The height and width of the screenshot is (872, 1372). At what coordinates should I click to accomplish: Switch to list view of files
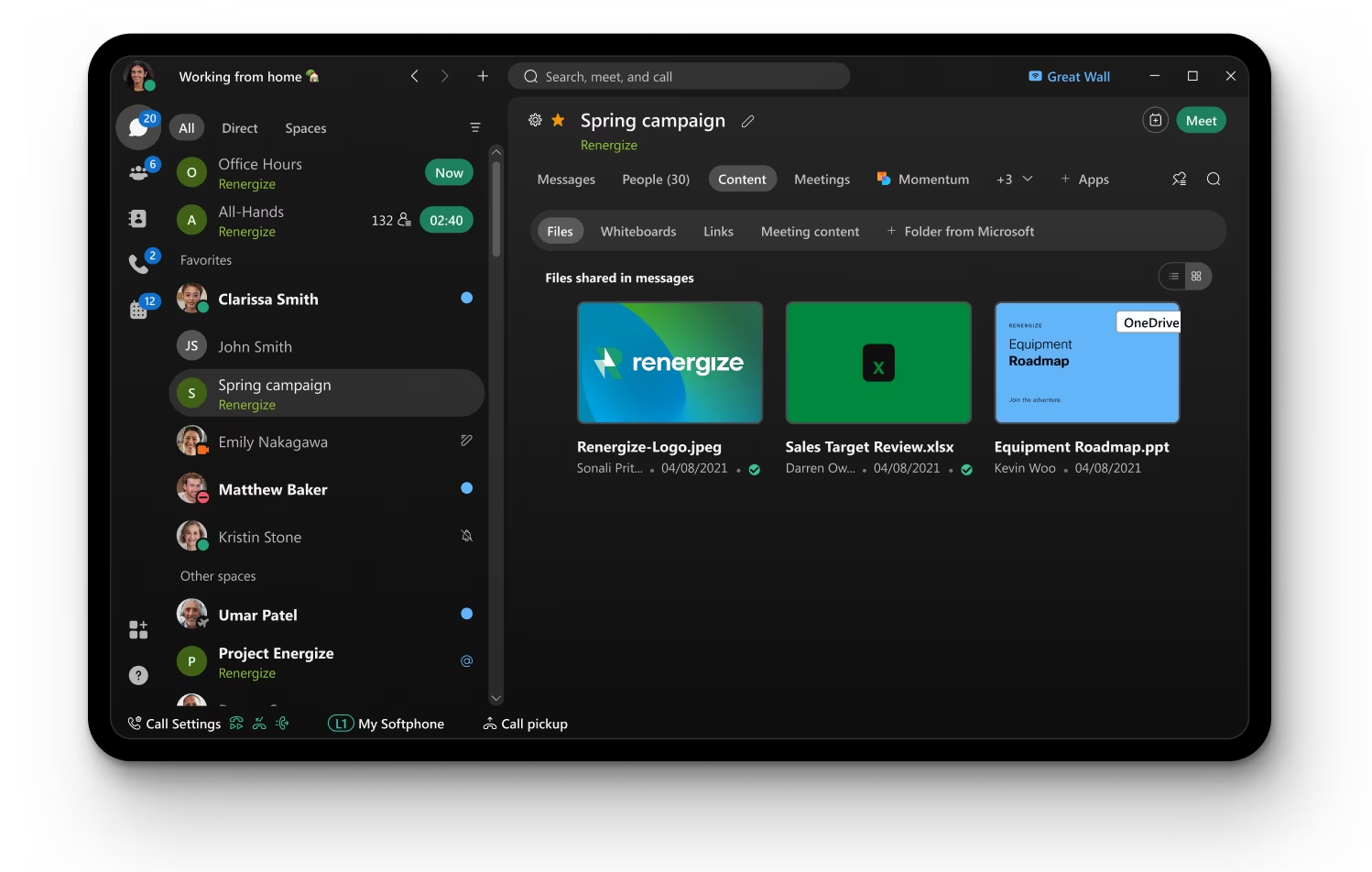tap(1173, 276)
